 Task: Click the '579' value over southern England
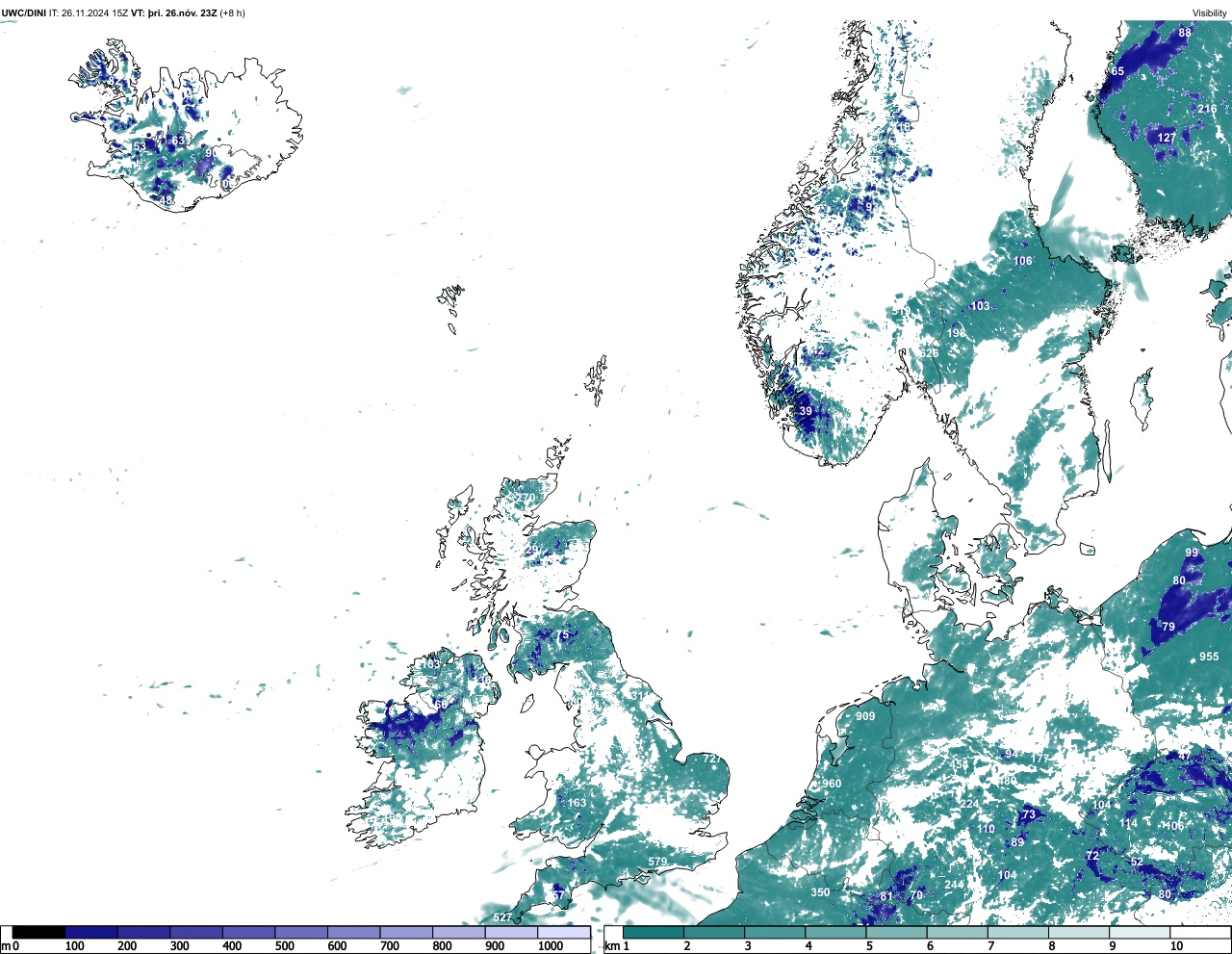(657, 862)
